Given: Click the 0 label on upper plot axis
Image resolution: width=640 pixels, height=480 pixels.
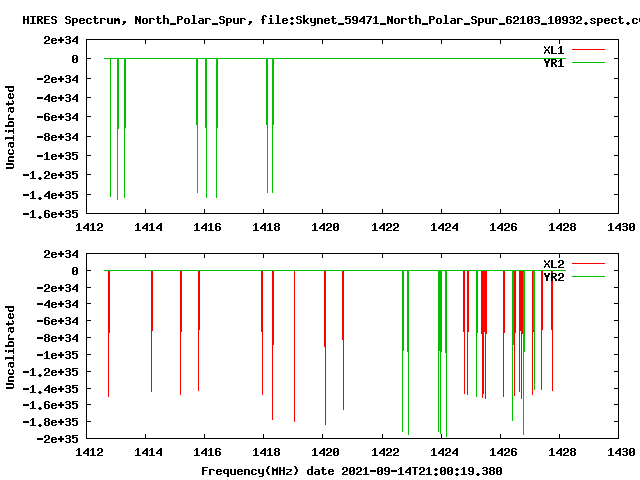Looking at the screenshot, I should pyautogui.click(x=75, y=59).
